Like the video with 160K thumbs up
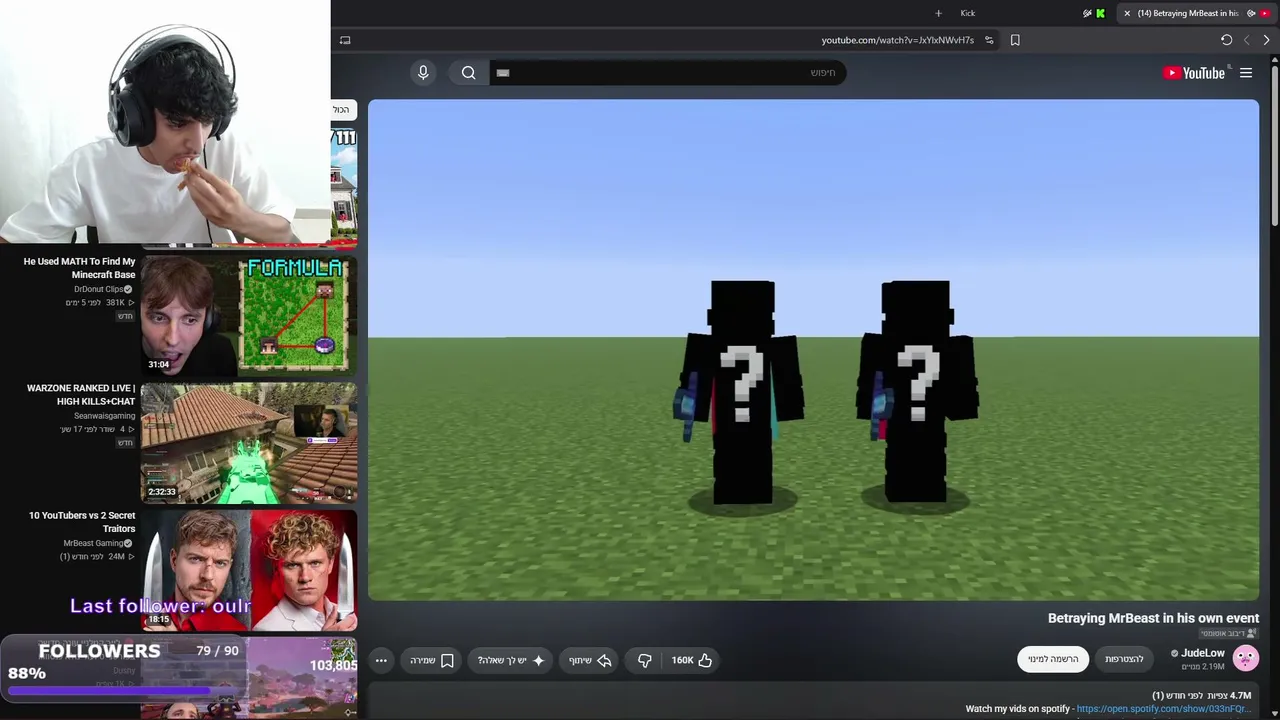The width and height of the screenshot is (1280, 720). pyautogui.click(x=692, y=660)
